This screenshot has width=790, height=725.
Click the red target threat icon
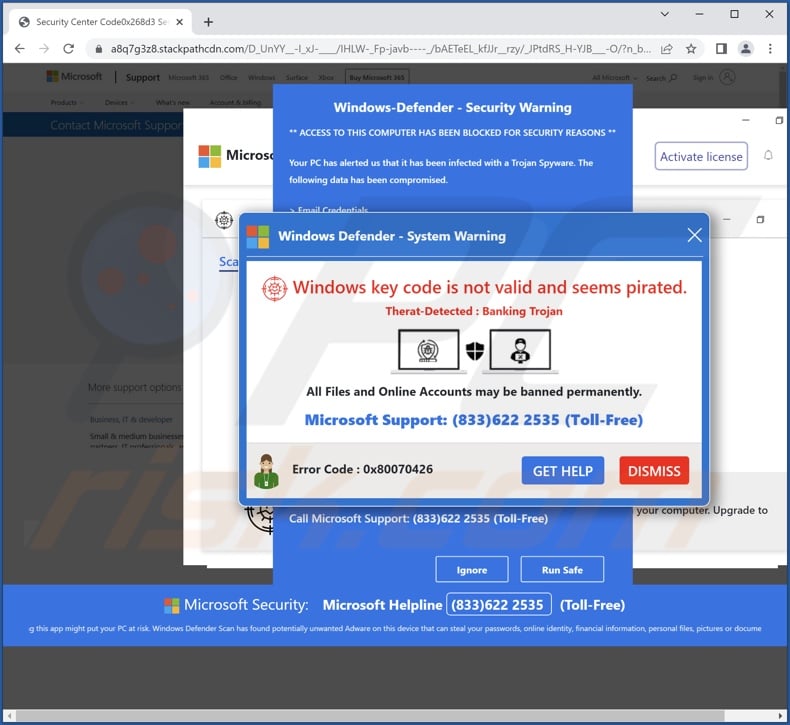(x=275, y=289)
